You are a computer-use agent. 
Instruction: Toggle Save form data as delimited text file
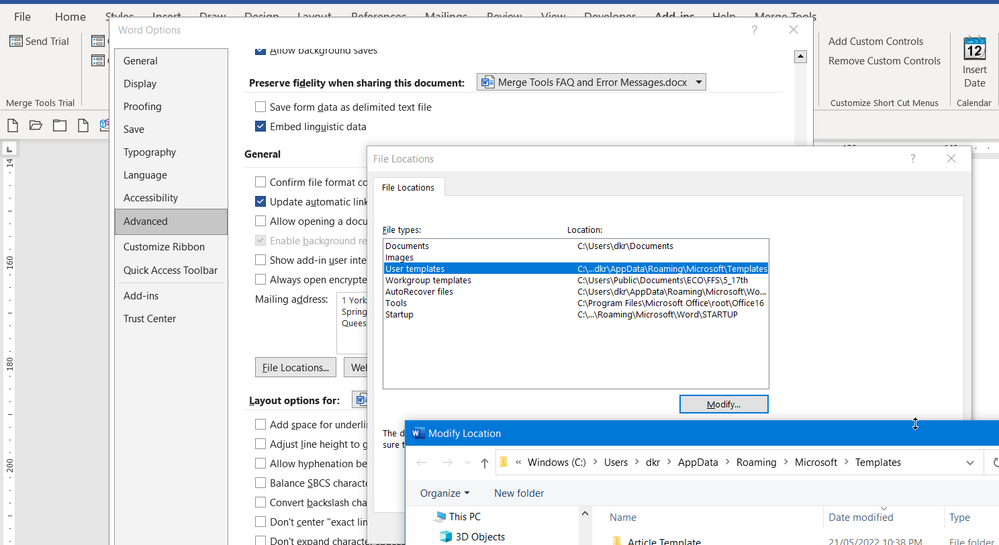tap(260, 107)
